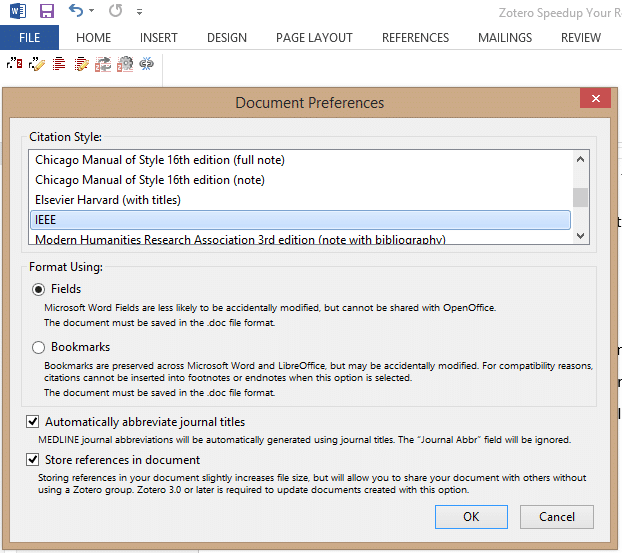Toggle Store references in document checkbox
This screenshot has height=553, width=622.
(33, 460)
